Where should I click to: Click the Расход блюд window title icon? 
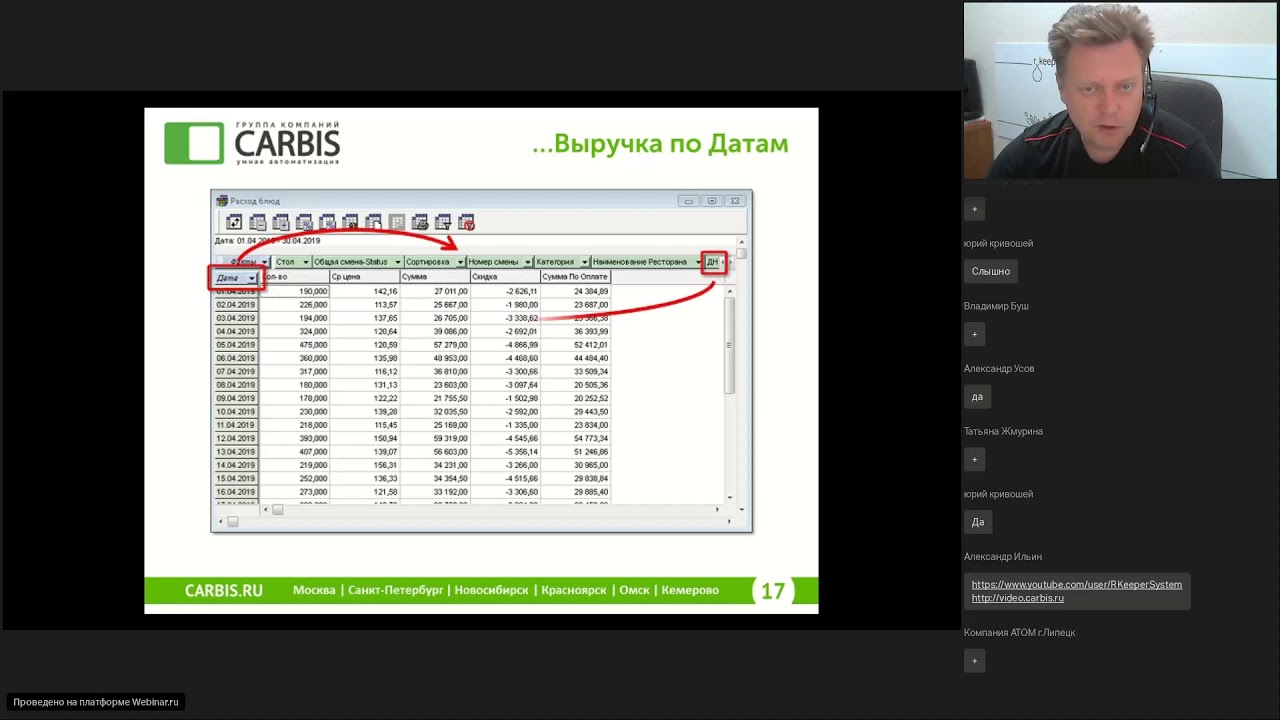(x=222, y=201)
